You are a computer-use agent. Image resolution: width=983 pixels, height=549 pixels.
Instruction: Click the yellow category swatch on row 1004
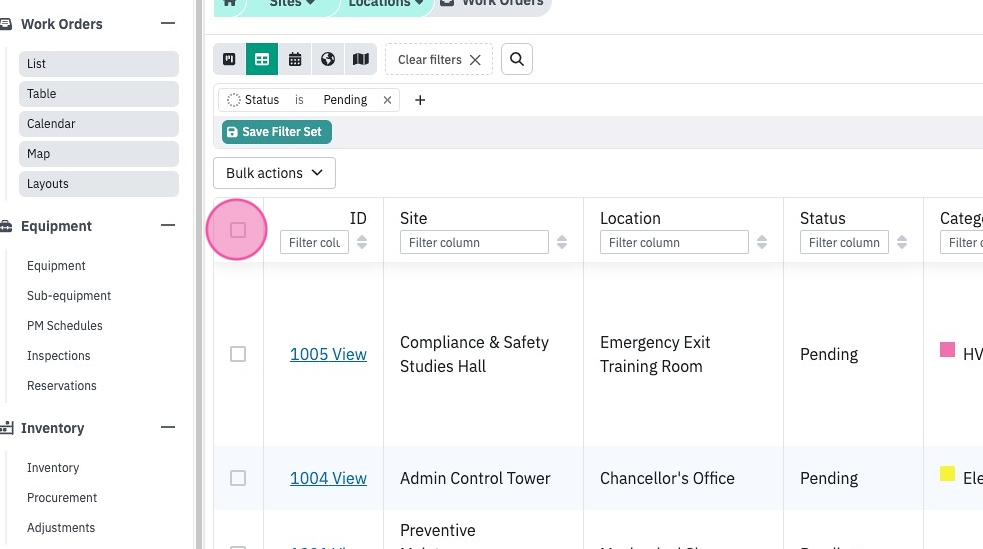[947, 474]
